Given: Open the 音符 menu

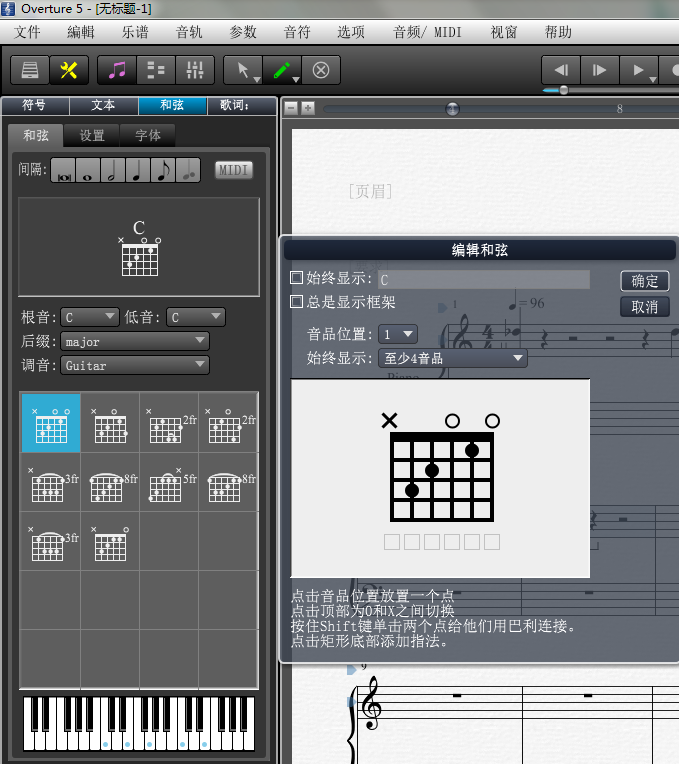Looking at the screenshot, I should point(297,32).
